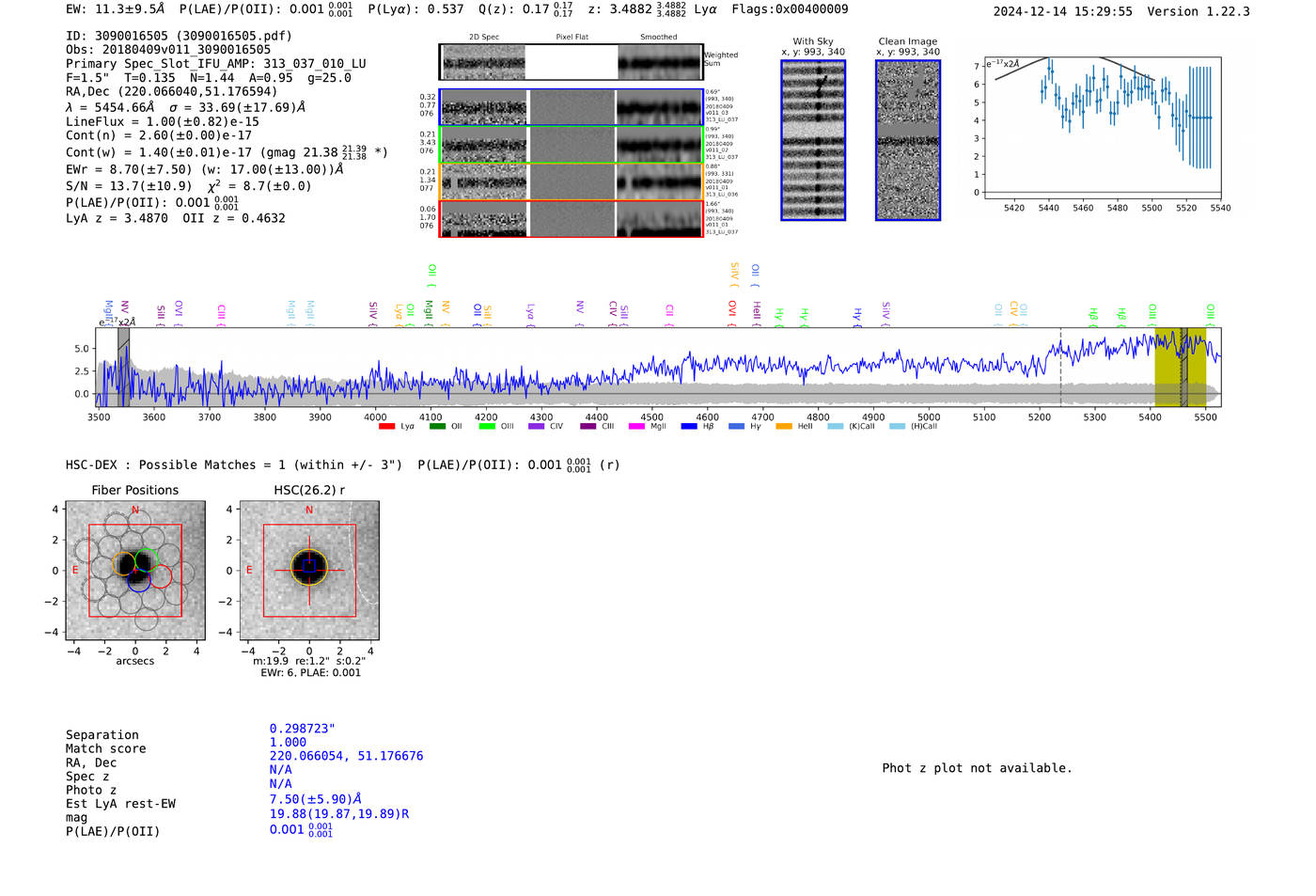Click the yellow highlighted band in the spectrum
Image resolution: width=1316 pixels, height=896 pixels.
1167,367
